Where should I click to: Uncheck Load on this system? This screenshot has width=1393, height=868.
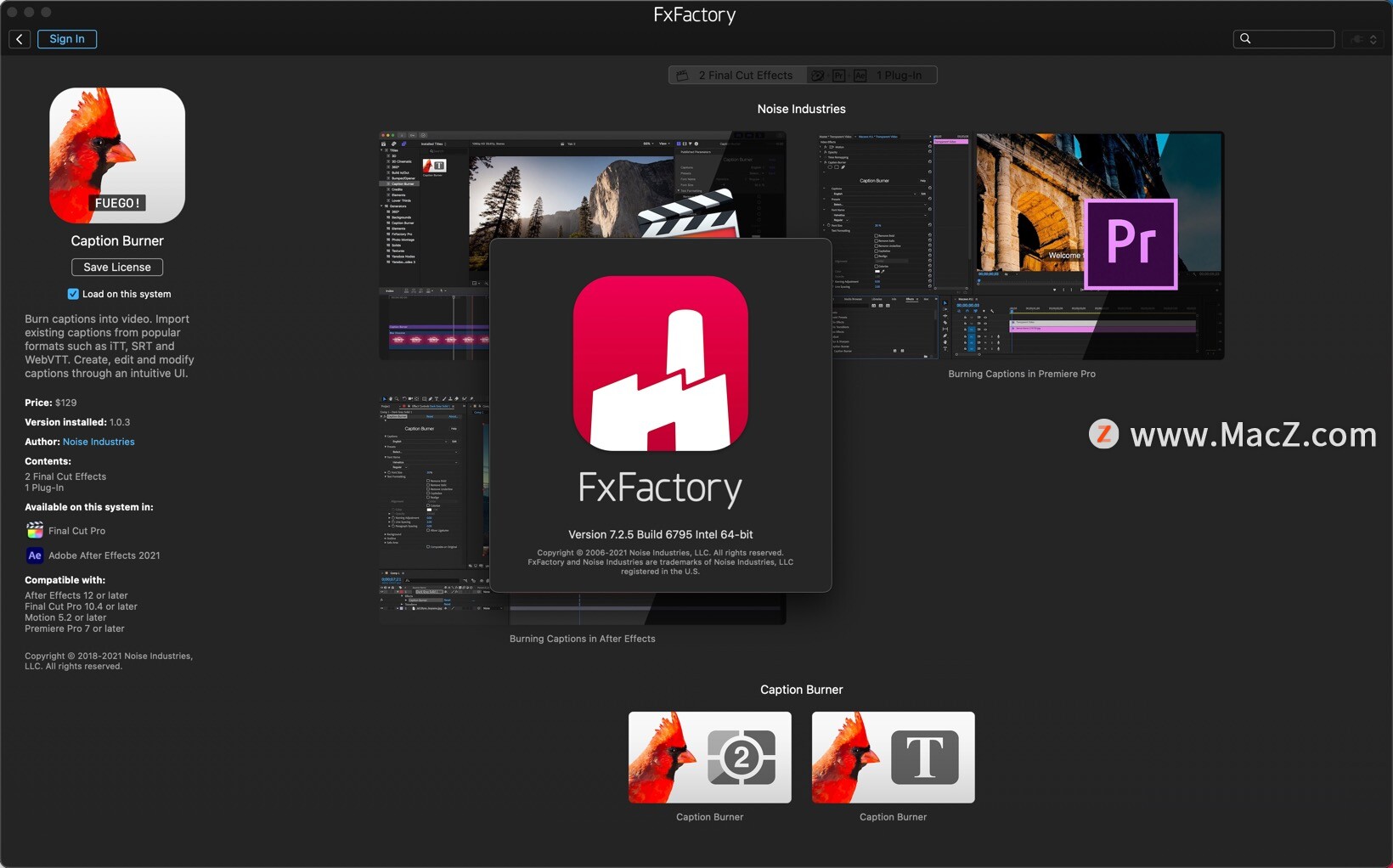(73, 294)
